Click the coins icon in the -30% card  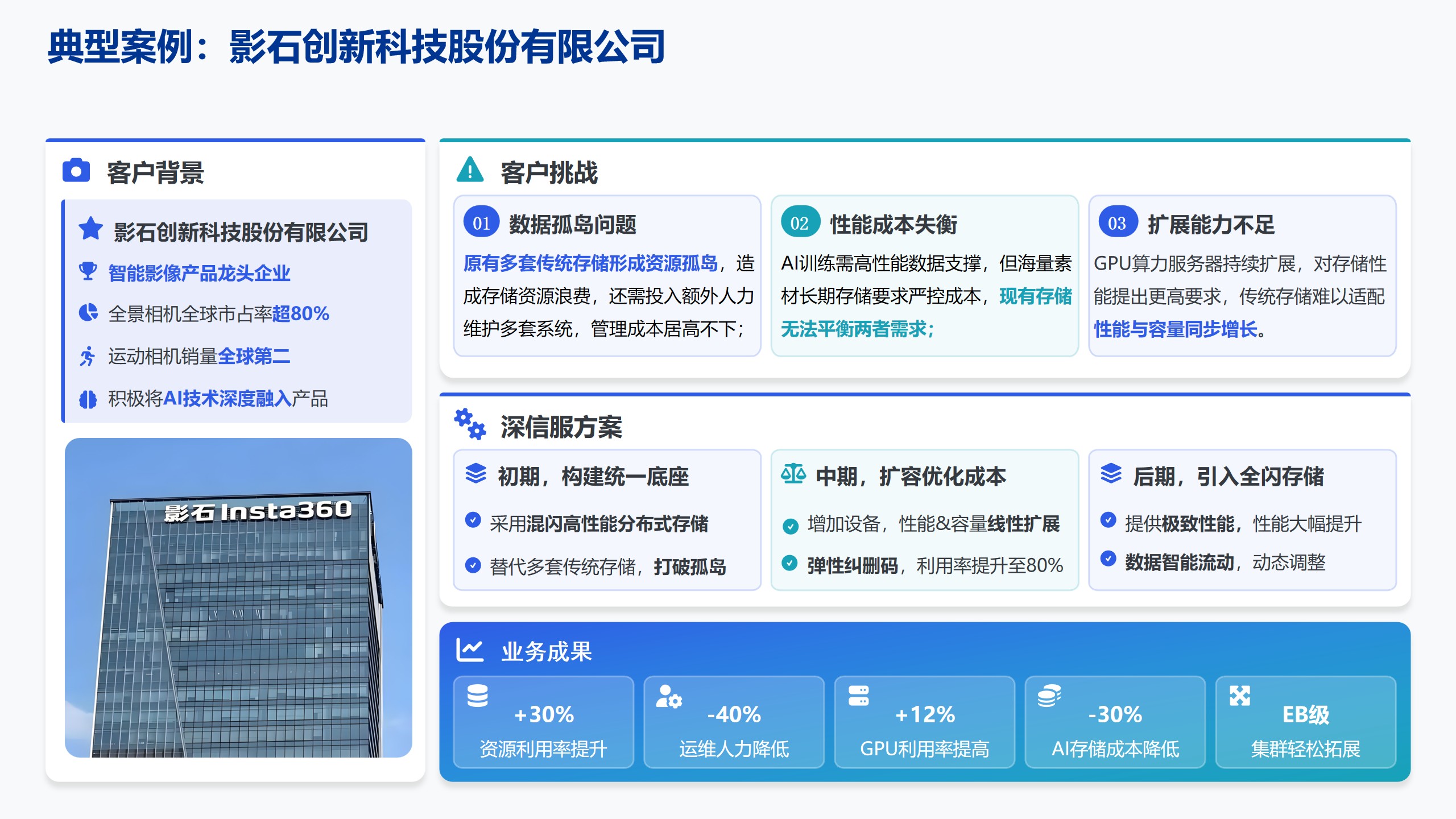[x=1049, y=696]
